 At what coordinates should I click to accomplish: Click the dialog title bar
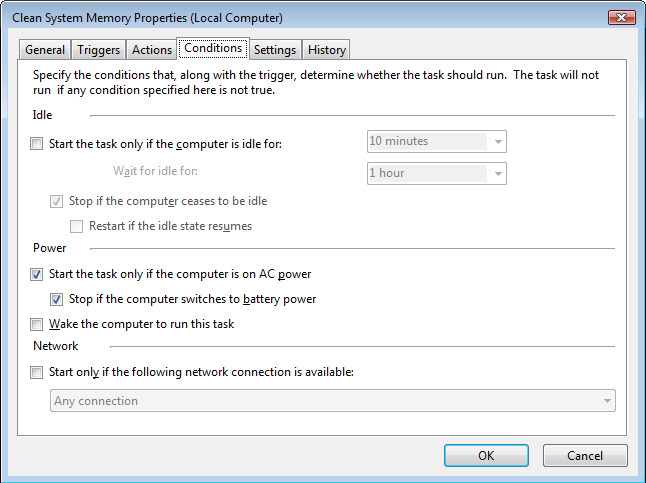click(x=300, y=17)
